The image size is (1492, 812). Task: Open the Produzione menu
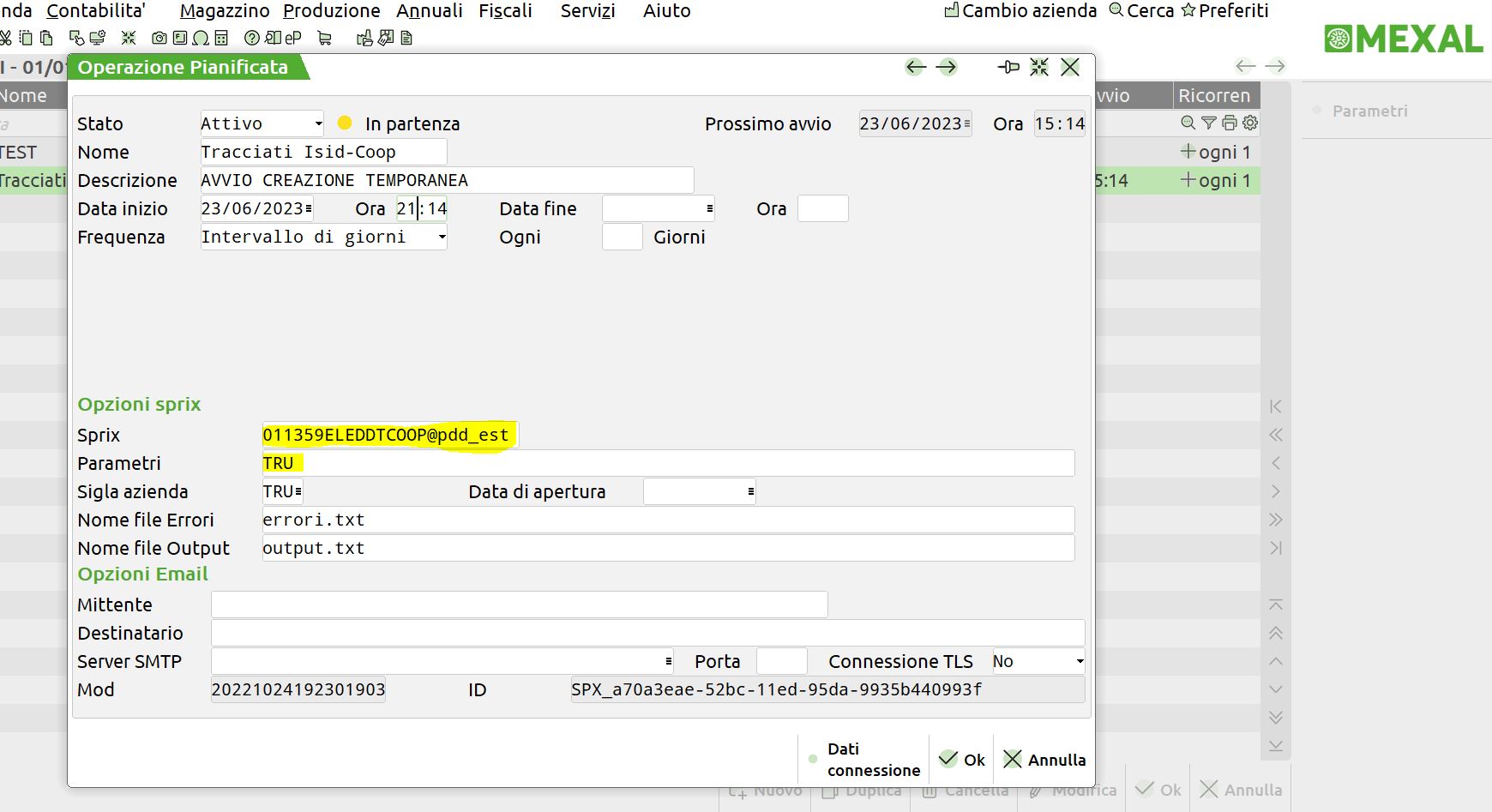pos(331,11)
